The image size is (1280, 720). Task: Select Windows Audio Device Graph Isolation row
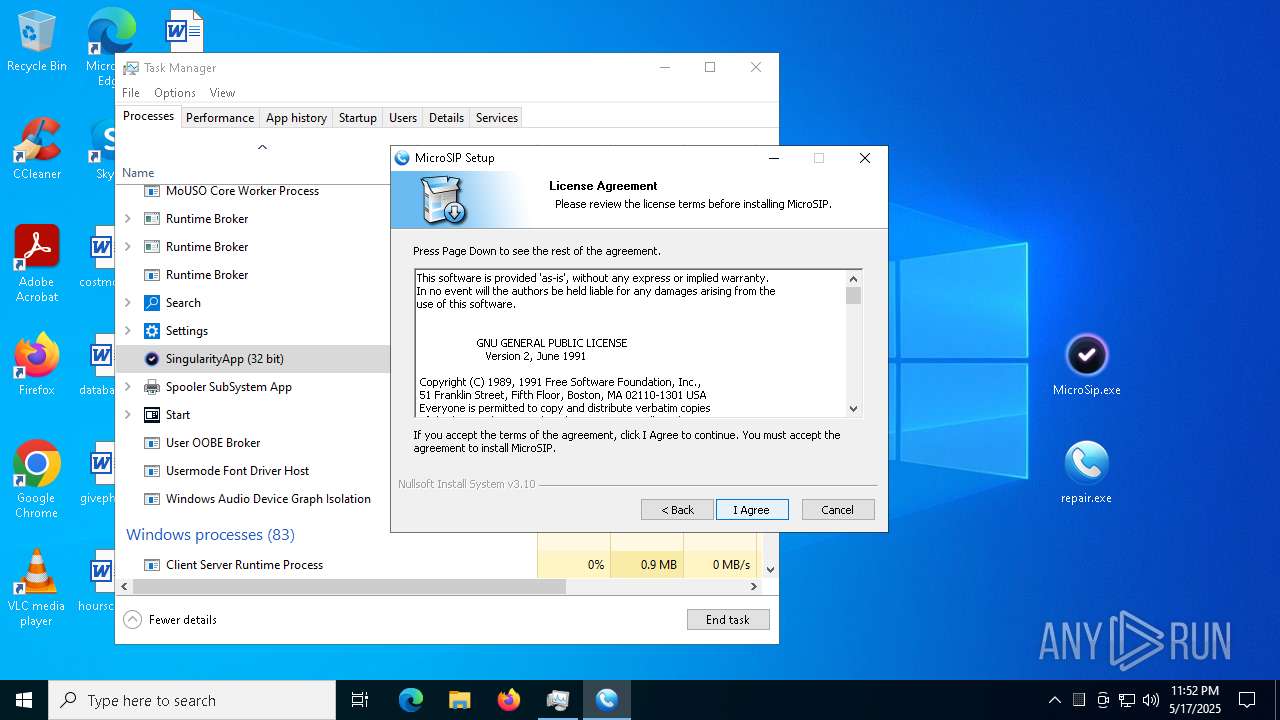(x=253, y=499)
